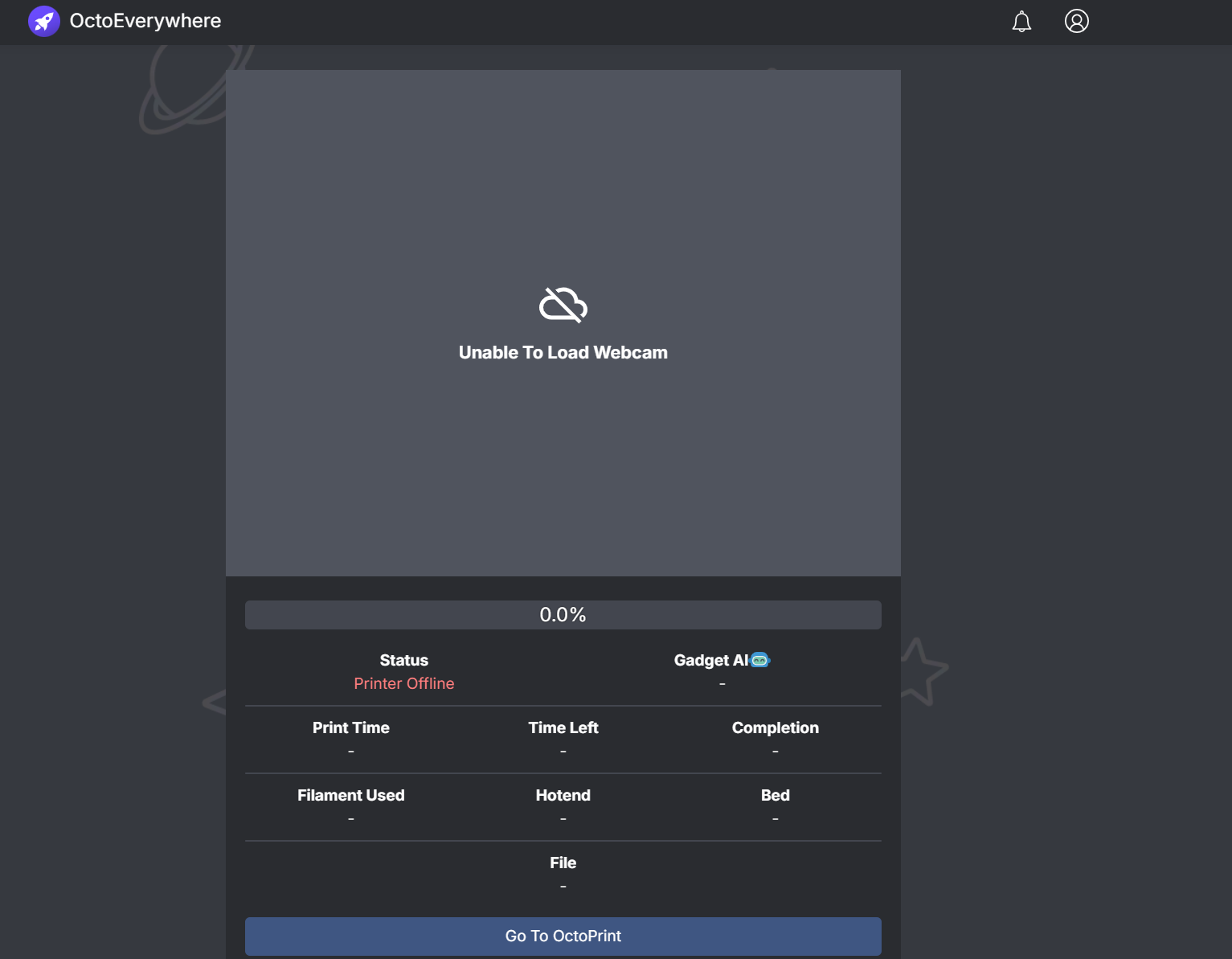
Task: Click the crossed-out cloud webcam icon
Action: 563,305
